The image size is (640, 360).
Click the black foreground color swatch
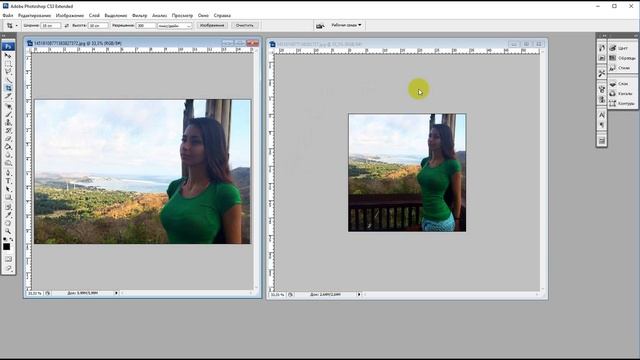pyautogui.click(x=7, y=247)
